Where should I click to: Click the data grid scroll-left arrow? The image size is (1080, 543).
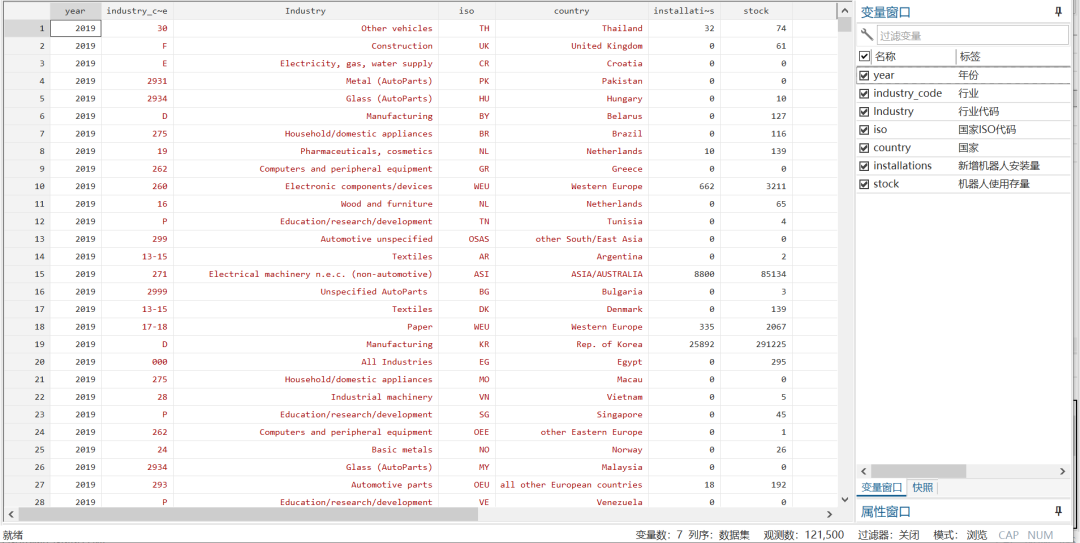[11, 514]
